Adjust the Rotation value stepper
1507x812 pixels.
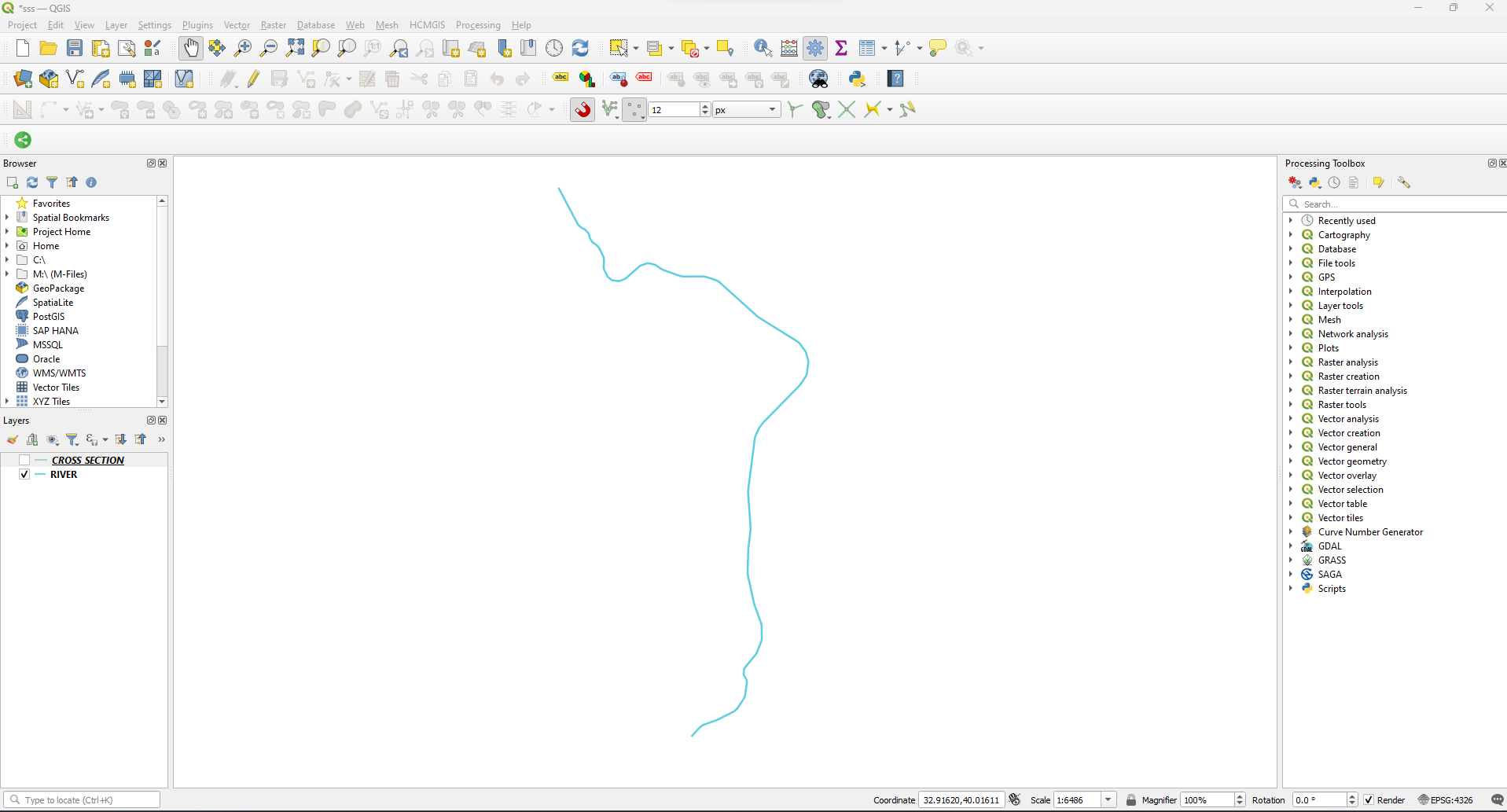[1352, 799]
